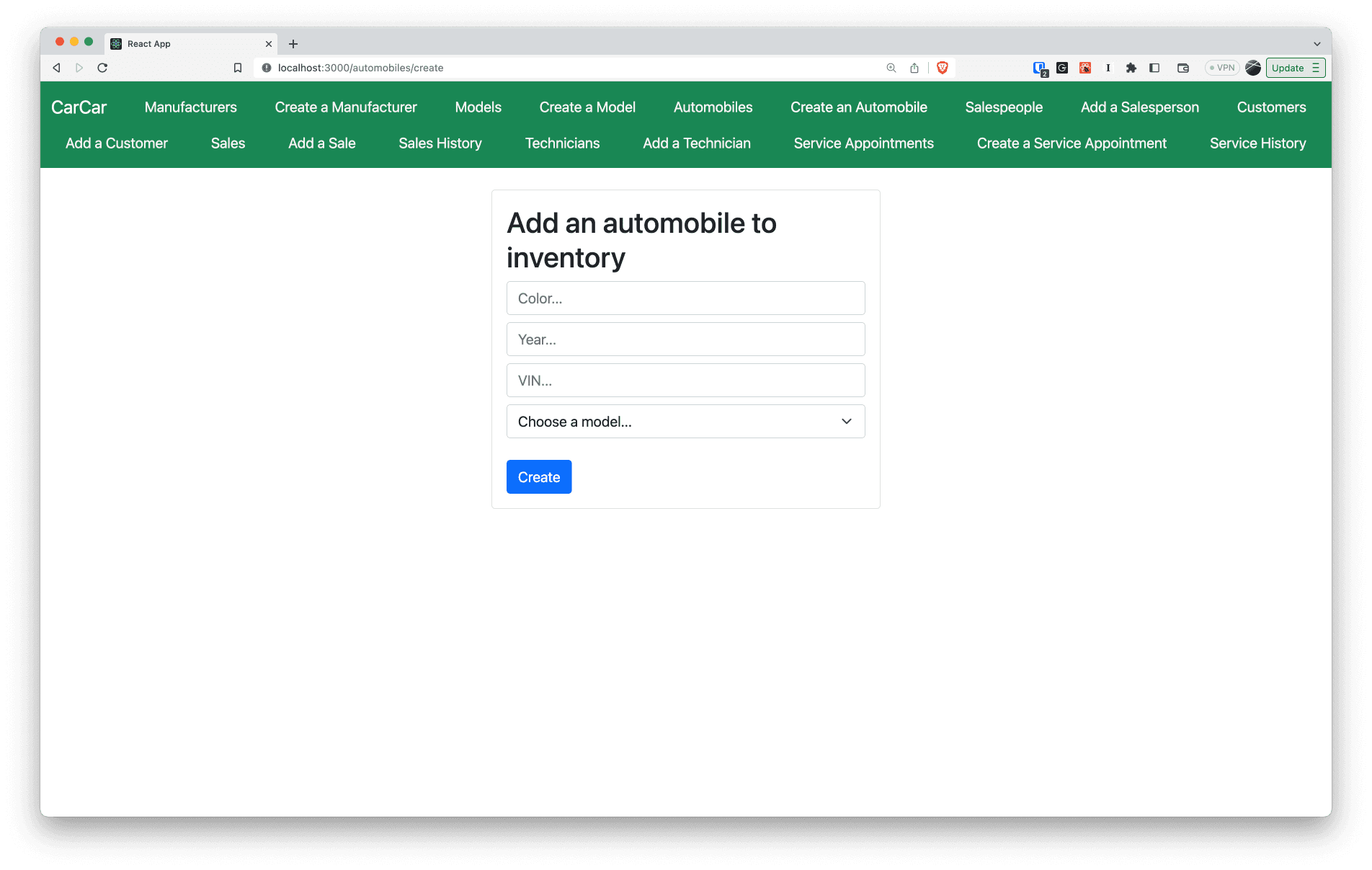This screenshot has height=870, width=1372.
Task: Click the CarCar brand link
Action: click(x=79, y=107)
